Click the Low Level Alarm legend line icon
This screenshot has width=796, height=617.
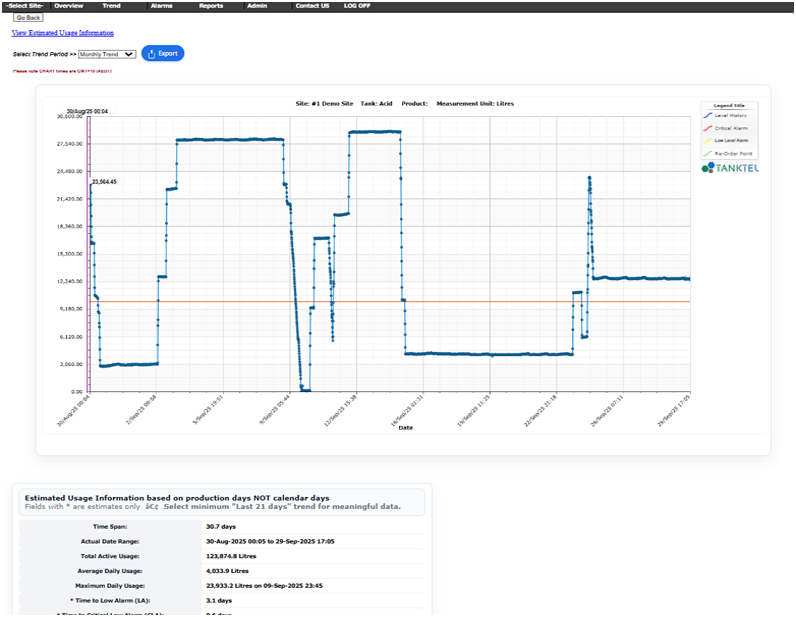coord(708,141)
